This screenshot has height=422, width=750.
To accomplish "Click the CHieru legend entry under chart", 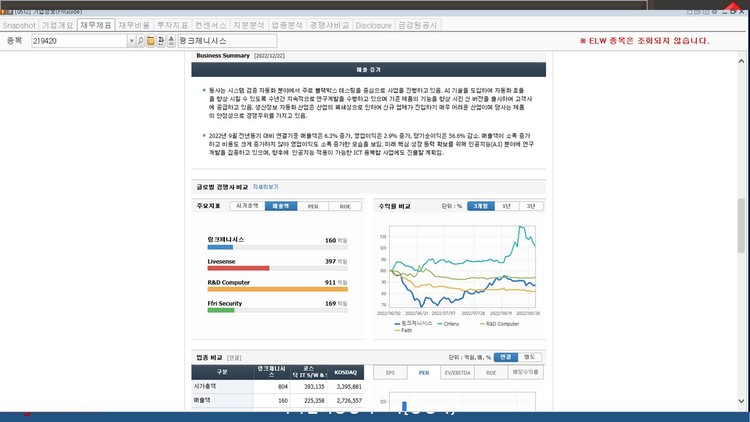I will (x=448, y=324).
